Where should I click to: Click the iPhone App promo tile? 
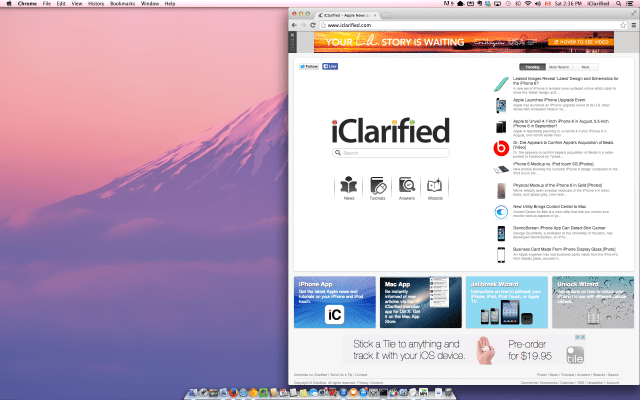click(x=335, y=302)
